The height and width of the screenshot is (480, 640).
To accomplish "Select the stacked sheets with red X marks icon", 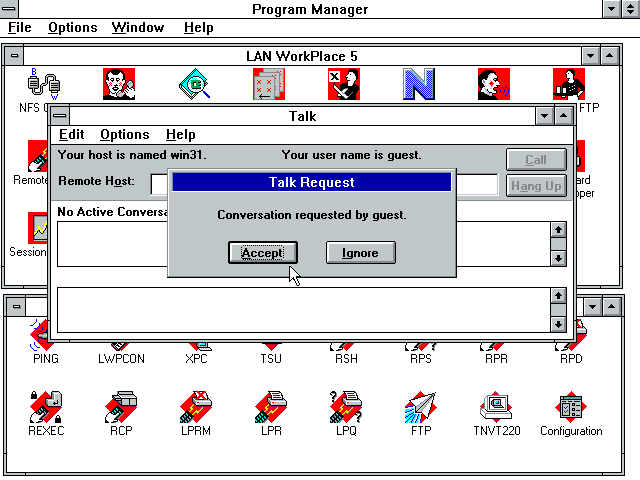I will click(269, 84).
